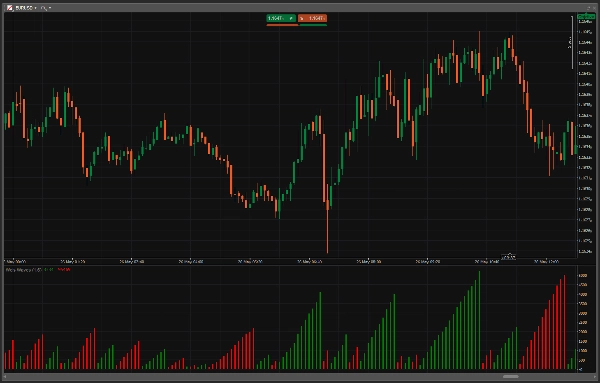Click the green current price tag on price axis
Image resolution: width=600 pixels, height=383 pixels.
click(x=586, y=16)
